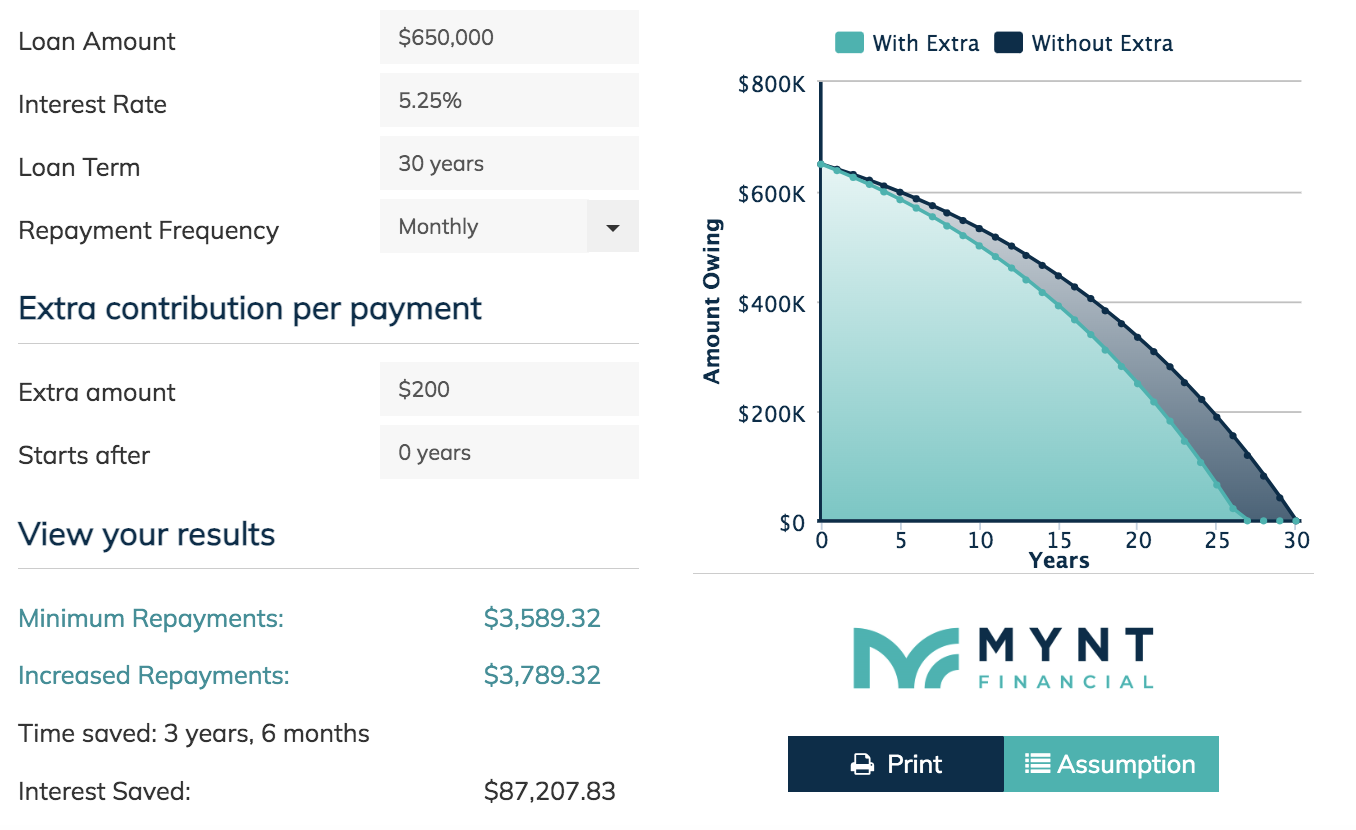The image size is (1356, 830).
Task: Toggle the With Extra legend swatch
Action: pyautogui.click(x=849, y=43)
